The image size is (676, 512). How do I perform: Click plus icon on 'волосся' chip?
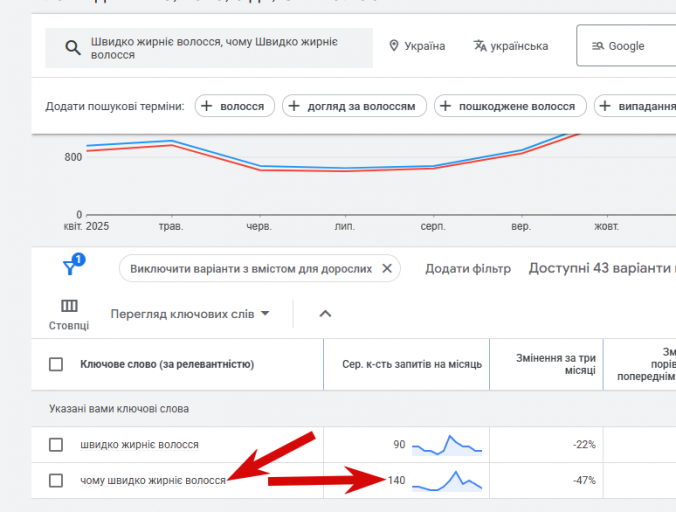[207, 106]
